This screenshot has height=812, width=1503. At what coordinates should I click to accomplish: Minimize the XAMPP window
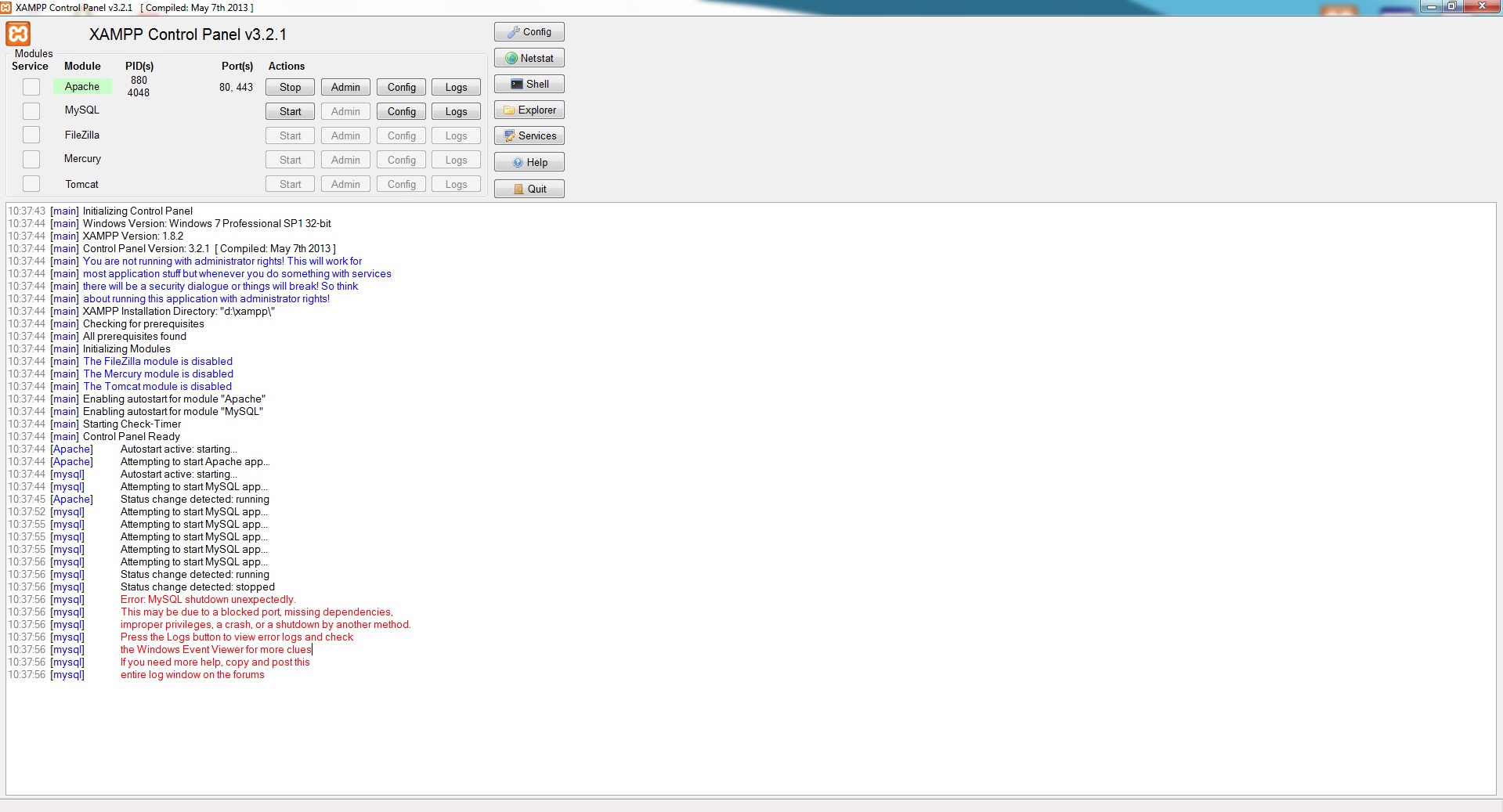(x=1431, y=6)
